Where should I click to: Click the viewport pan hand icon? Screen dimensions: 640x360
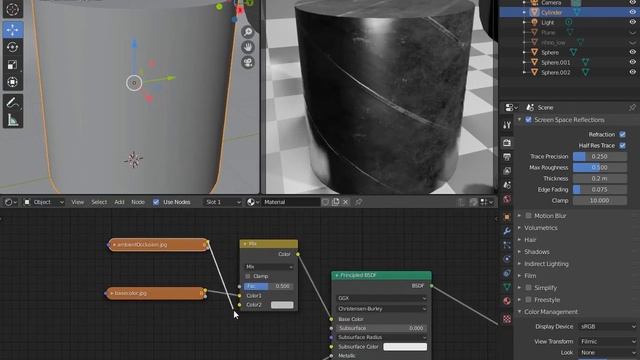248,47
